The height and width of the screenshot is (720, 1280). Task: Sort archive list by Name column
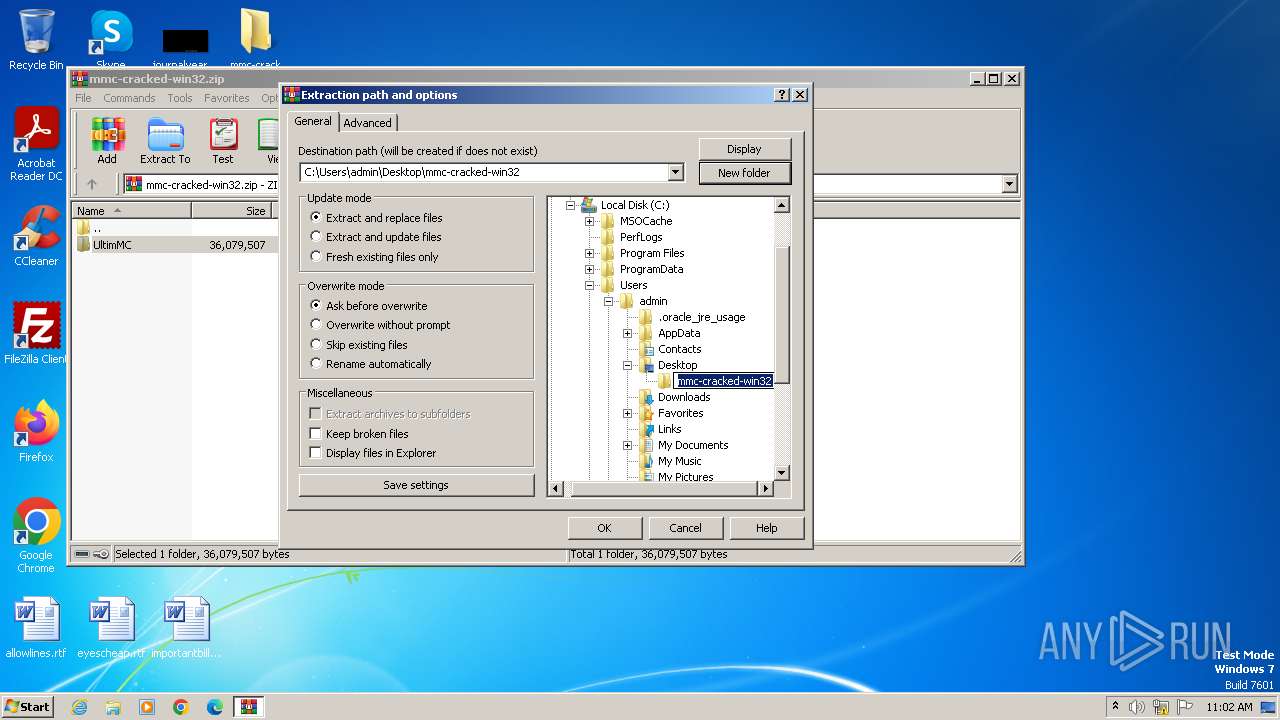click(132, 211)
